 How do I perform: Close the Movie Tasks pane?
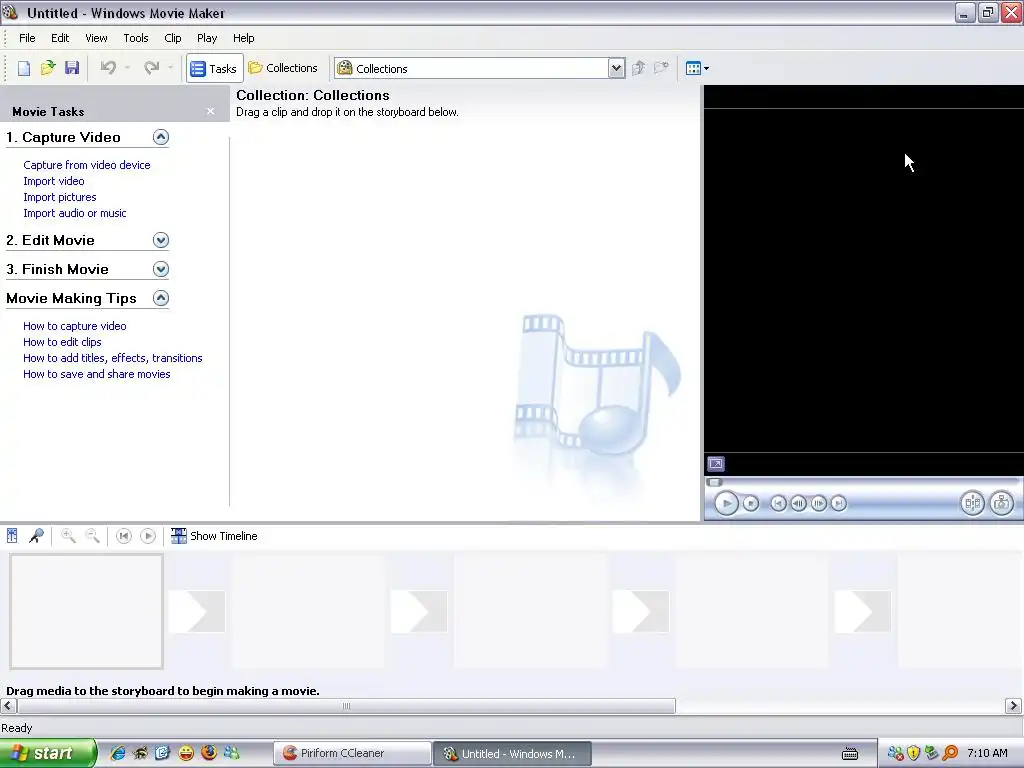(x=210, y=112)
